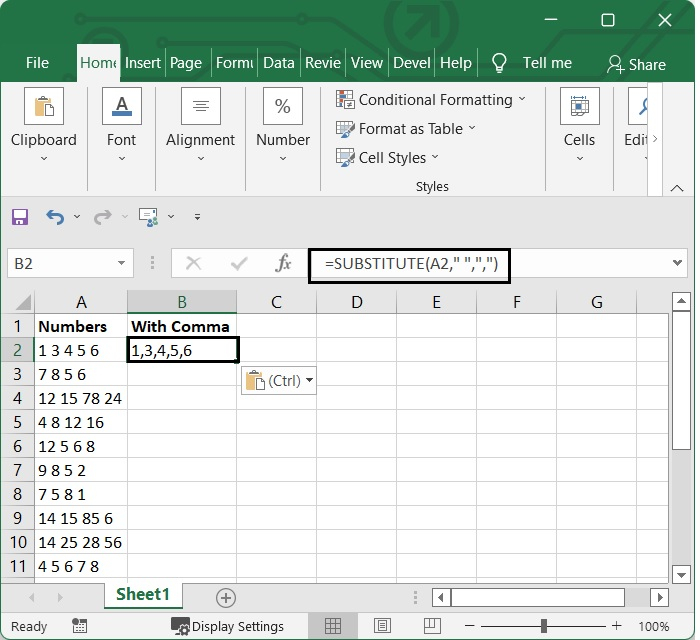Viewport: 700px width, 640px height.
Task: Switch to the Review tab
Action: point(323,63)
